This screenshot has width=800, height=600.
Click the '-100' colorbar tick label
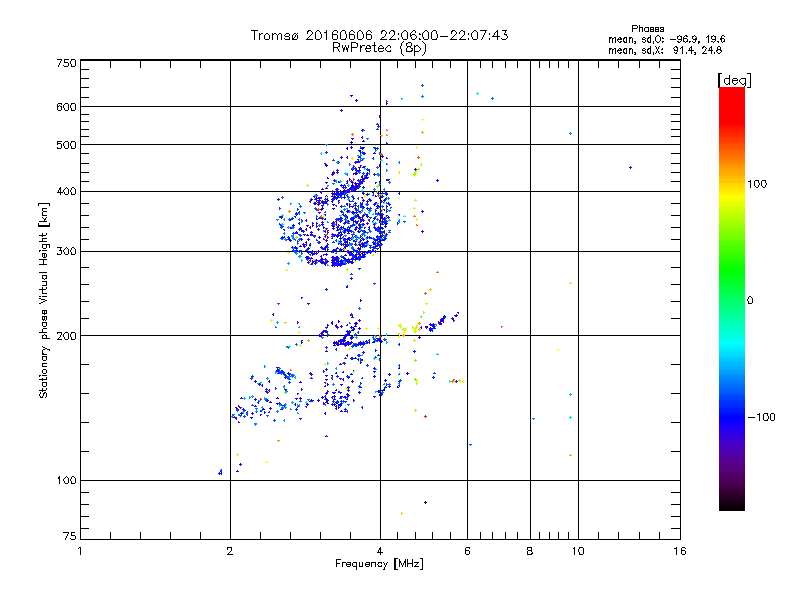[761, 417]
